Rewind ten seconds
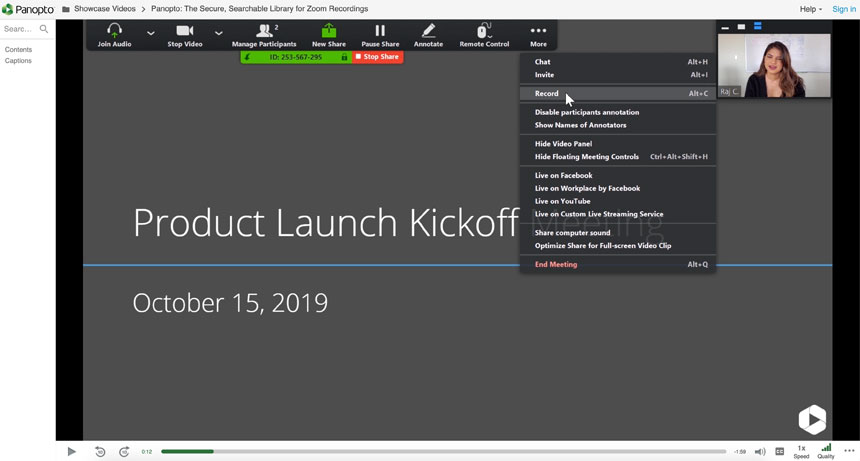 click(x=100, y=452)
